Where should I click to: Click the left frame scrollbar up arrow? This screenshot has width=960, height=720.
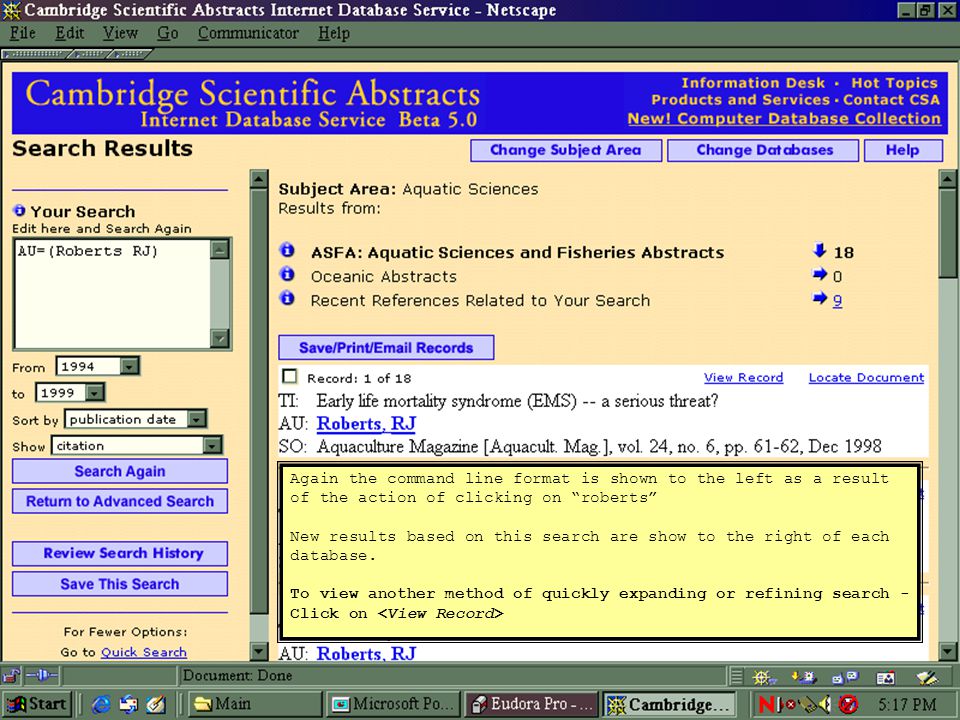pyautogui.click(x=259, y=179)
